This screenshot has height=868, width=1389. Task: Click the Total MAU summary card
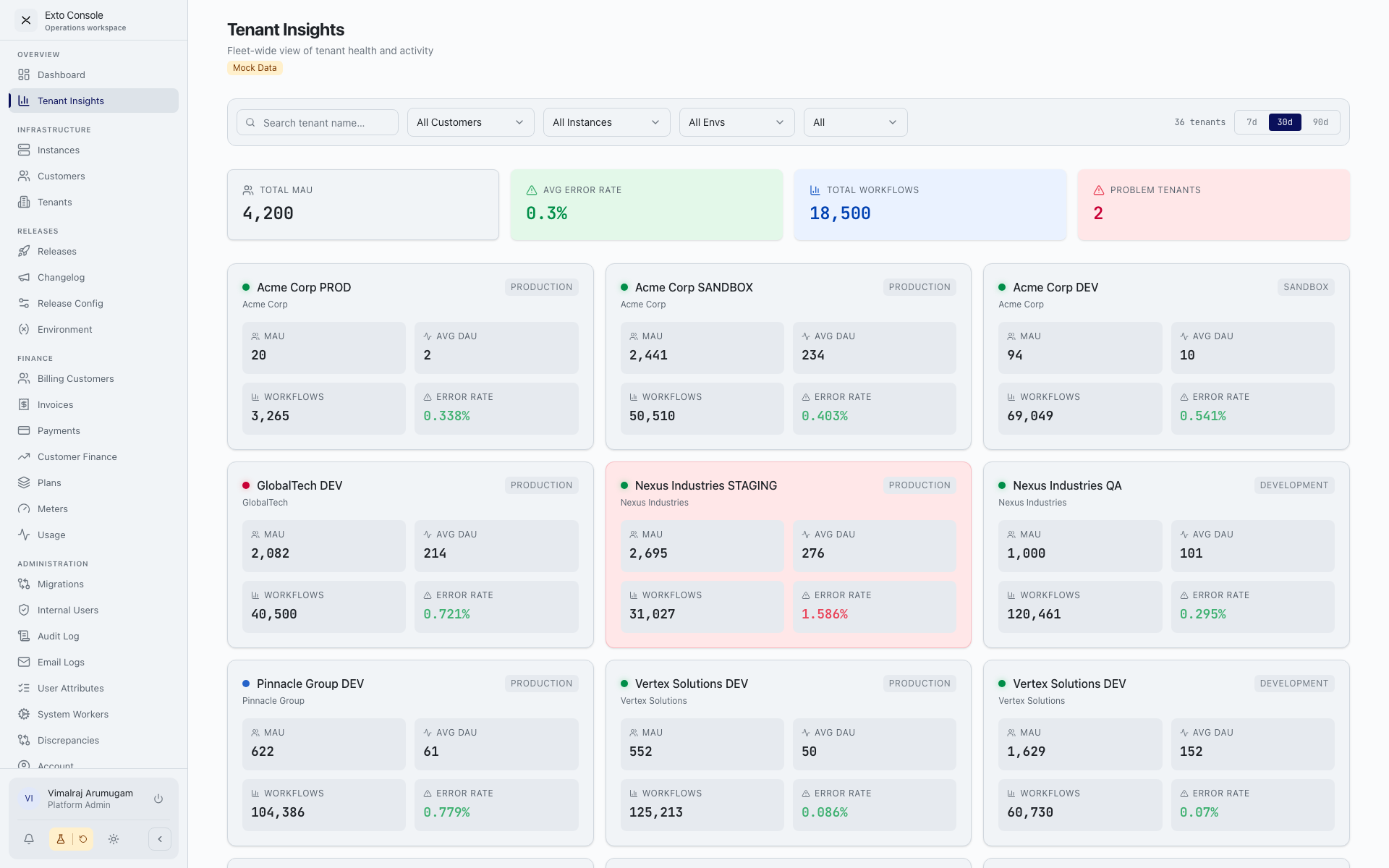[363, 205]
